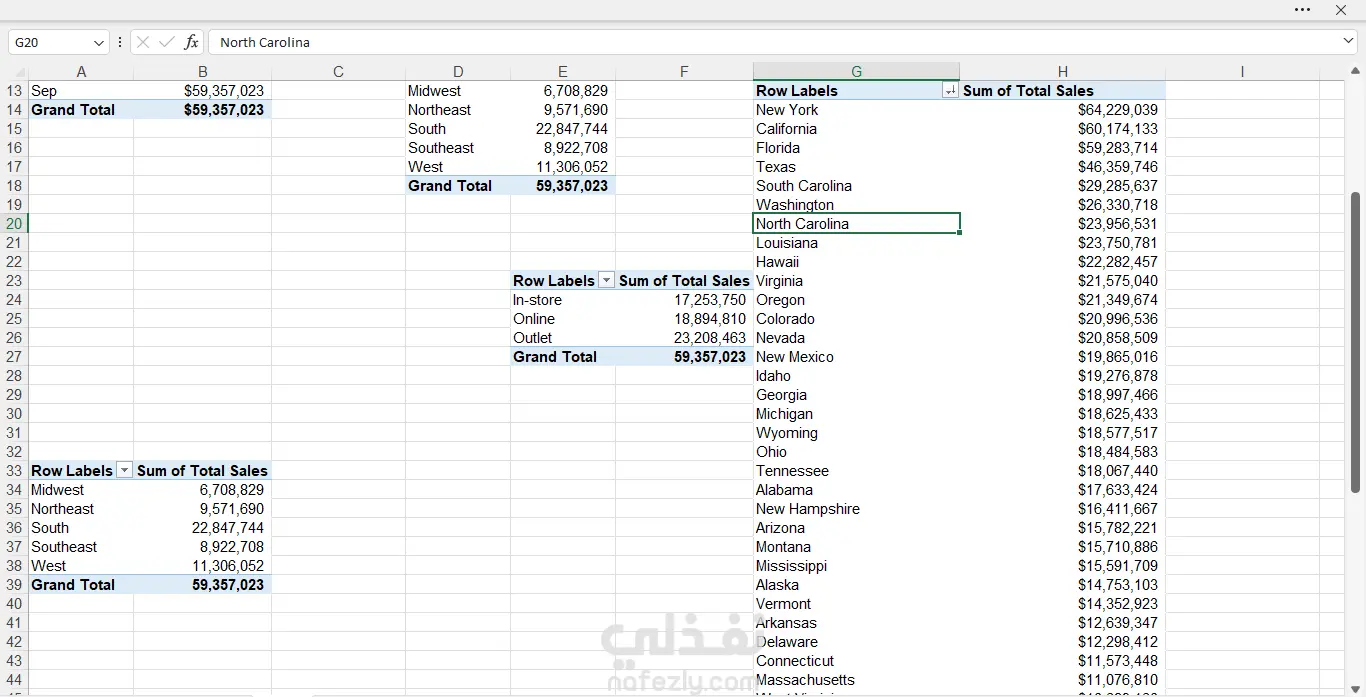Select column D header
The width and height of the screenshot is (1366, 697).
pyautogui.click(x=458, y=71)
